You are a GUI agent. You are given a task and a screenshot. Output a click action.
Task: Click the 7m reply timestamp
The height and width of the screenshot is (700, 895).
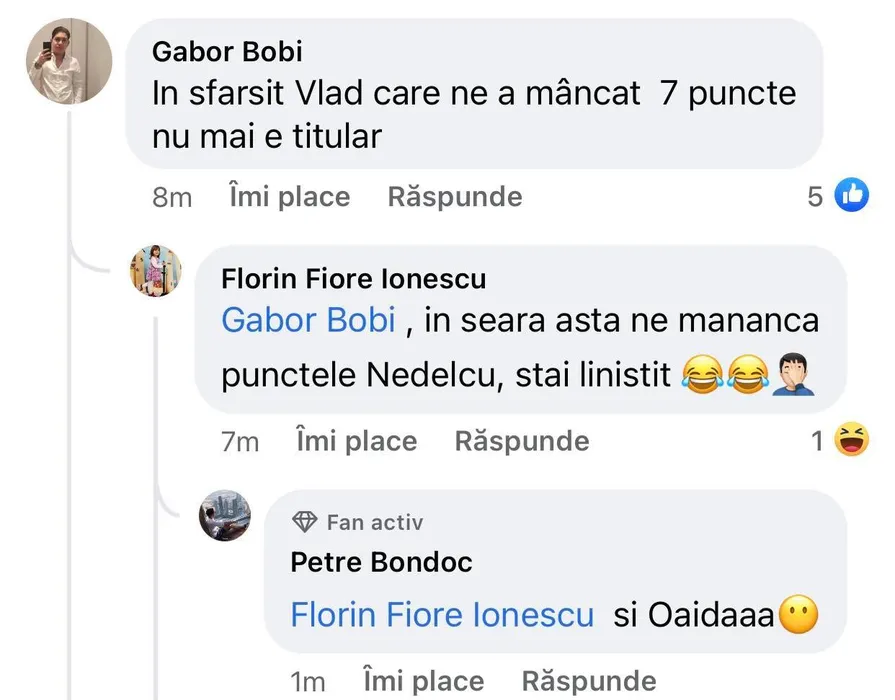point(240,441)
